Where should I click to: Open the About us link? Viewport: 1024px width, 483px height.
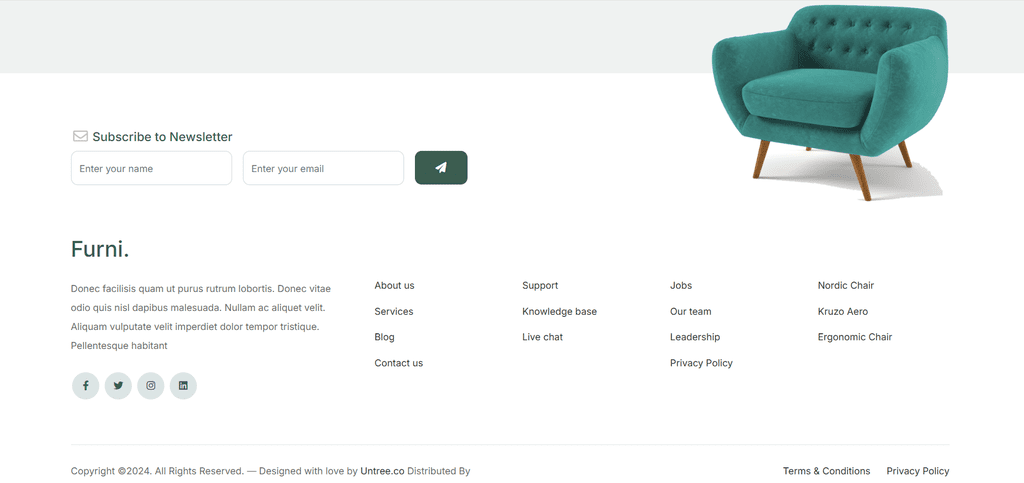394,286
